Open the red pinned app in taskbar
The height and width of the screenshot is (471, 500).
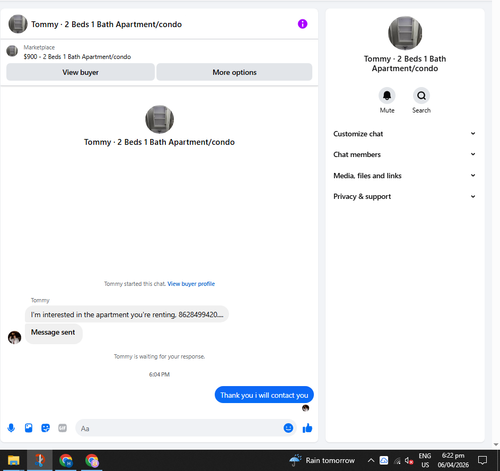(x=40, y=460)
